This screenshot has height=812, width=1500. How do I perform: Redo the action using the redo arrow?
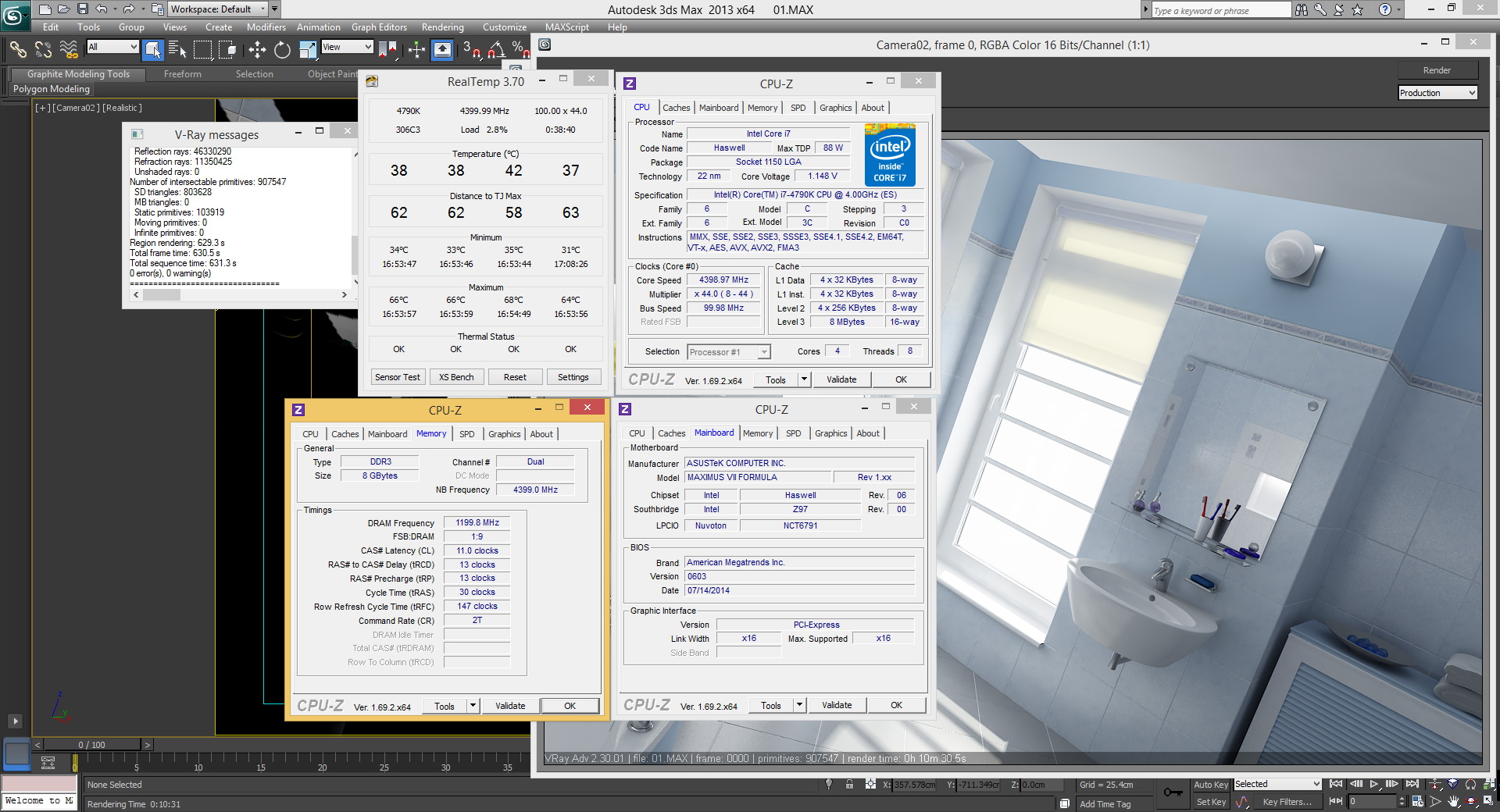129,9
